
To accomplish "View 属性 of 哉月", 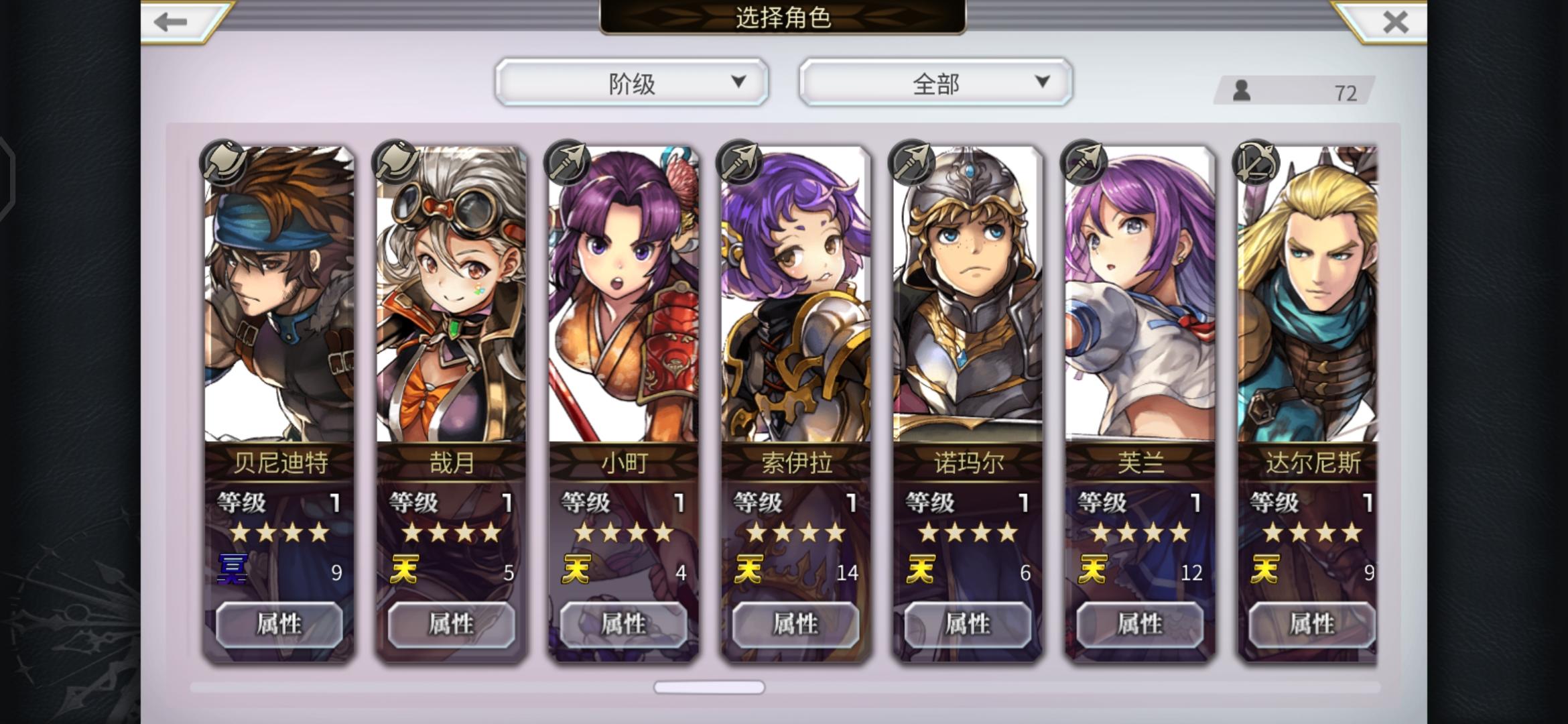I will (452, 625).
